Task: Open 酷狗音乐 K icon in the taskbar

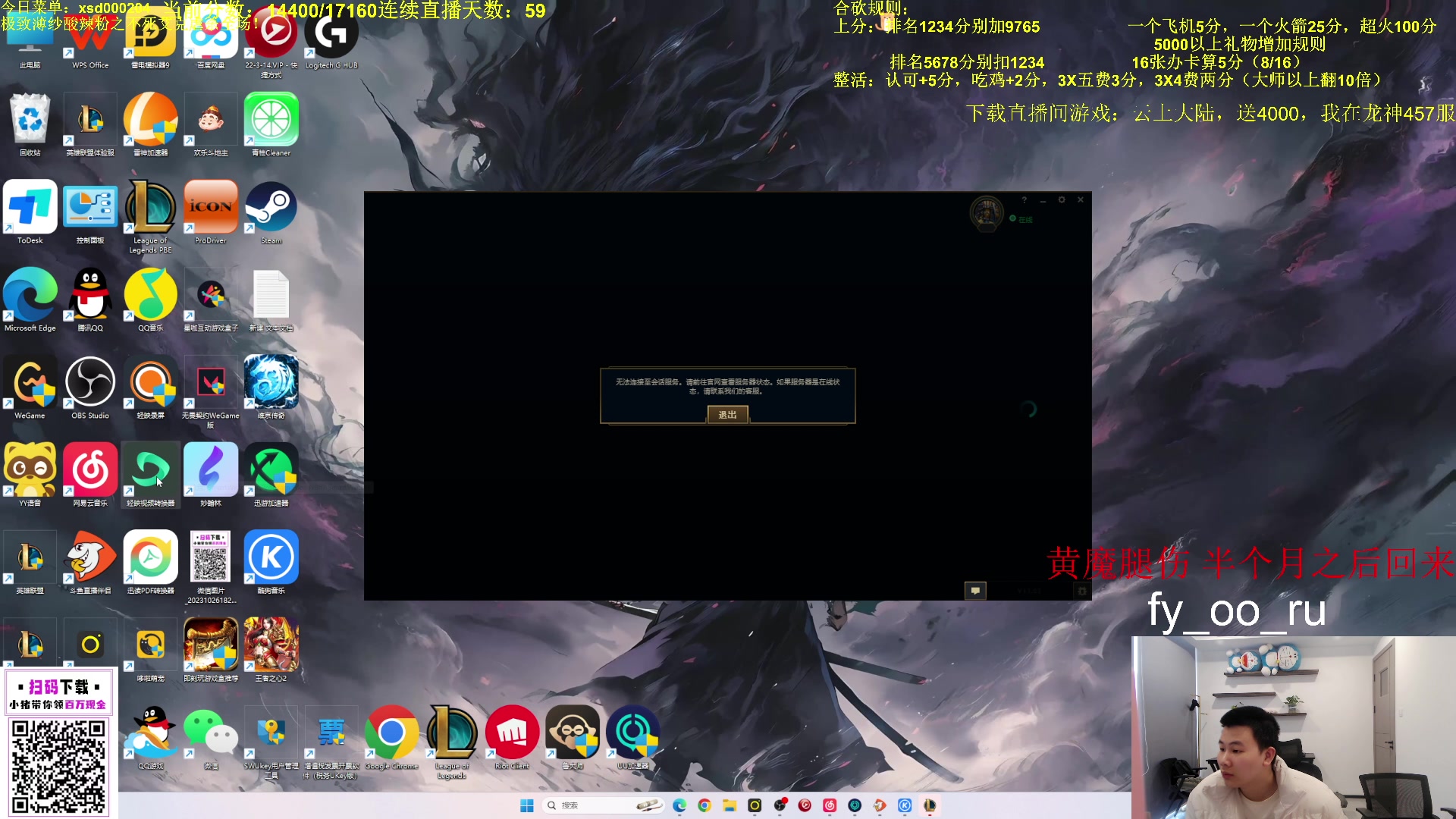Action: coord(905,805)
